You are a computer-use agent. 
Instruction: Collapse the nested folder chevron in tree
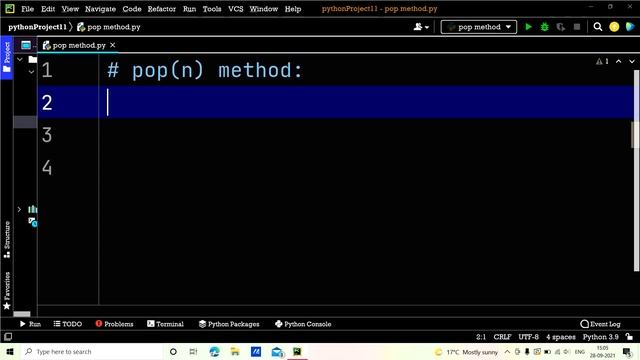point(31,72)
